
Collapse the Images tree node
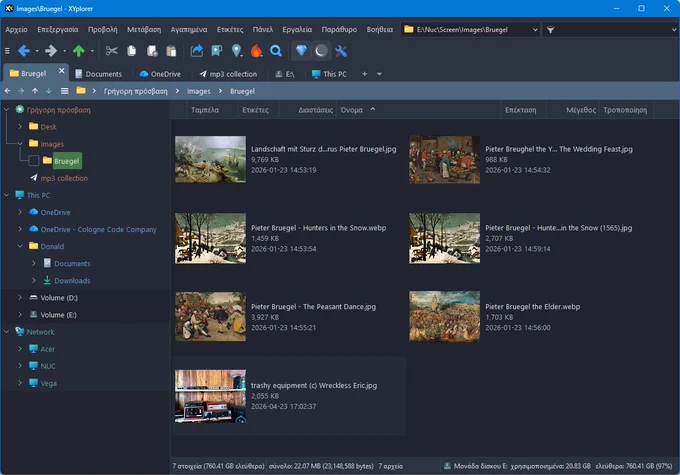pos(20,144)
